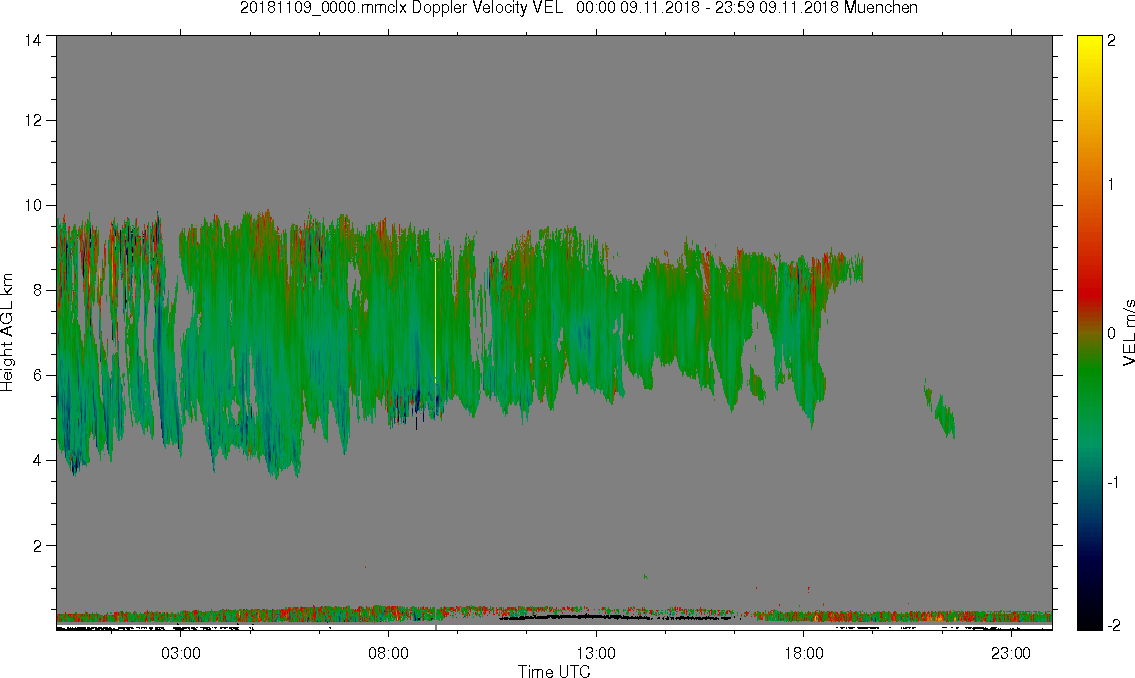Click the '13:00' time axis label
Screen dimensions: 1135x678
(596, 653)
